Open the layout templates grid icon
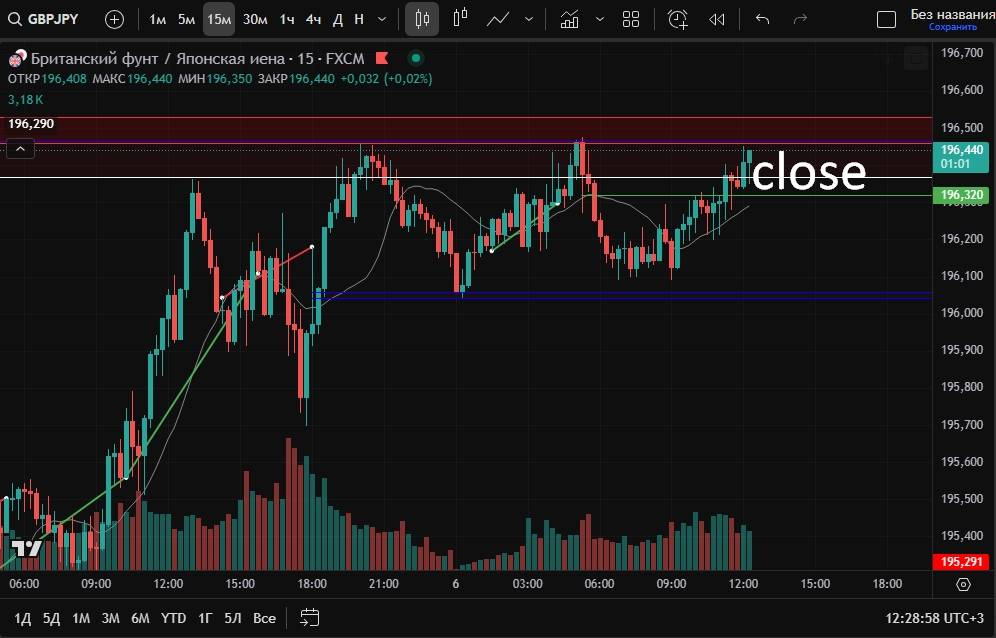The height and width of the screenshot is (638, 996). pos(631,19)
